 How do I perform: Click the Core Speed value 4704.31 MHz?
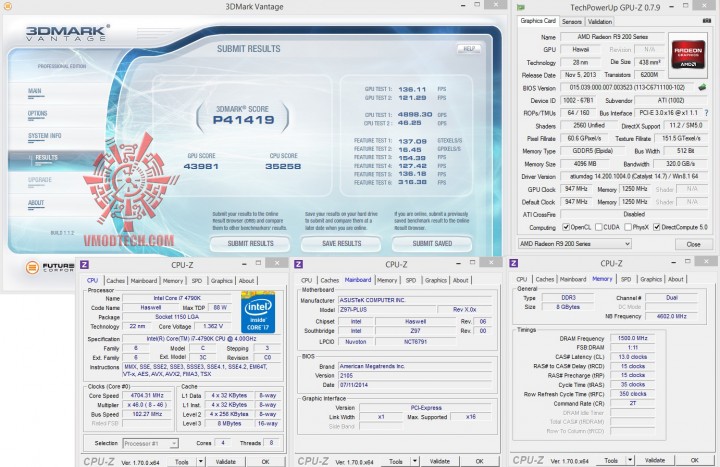tap(146, 395)
